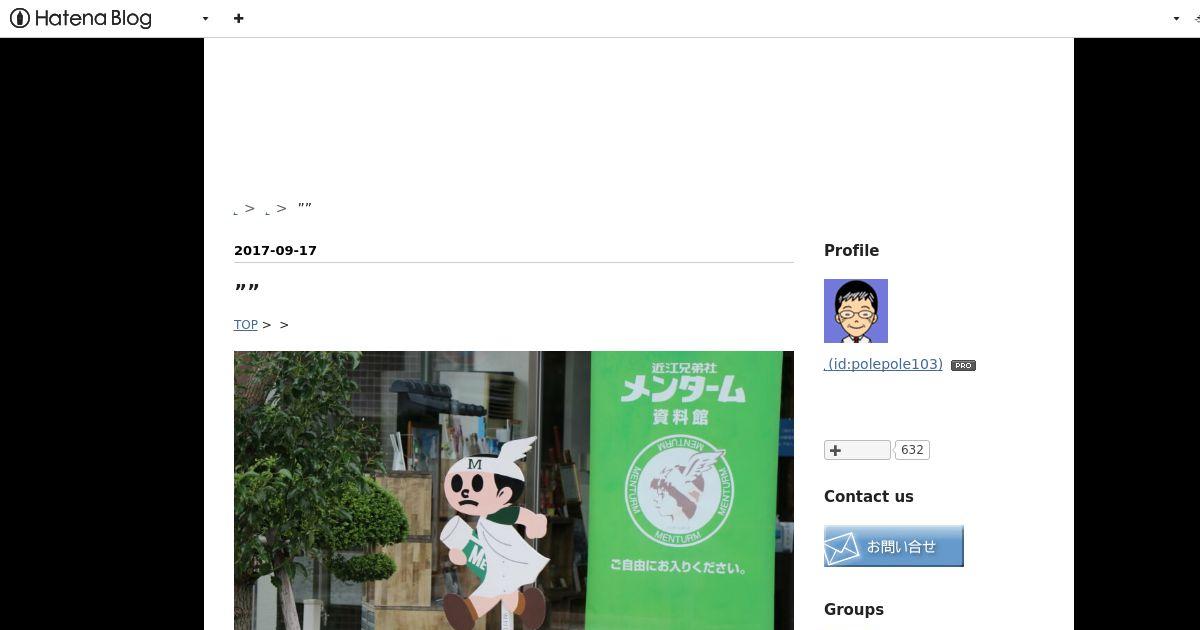Screen dimensions: 1200x630
Task: Open the account dropdown arrow at top right
Action: click(x=1176, y=19)
